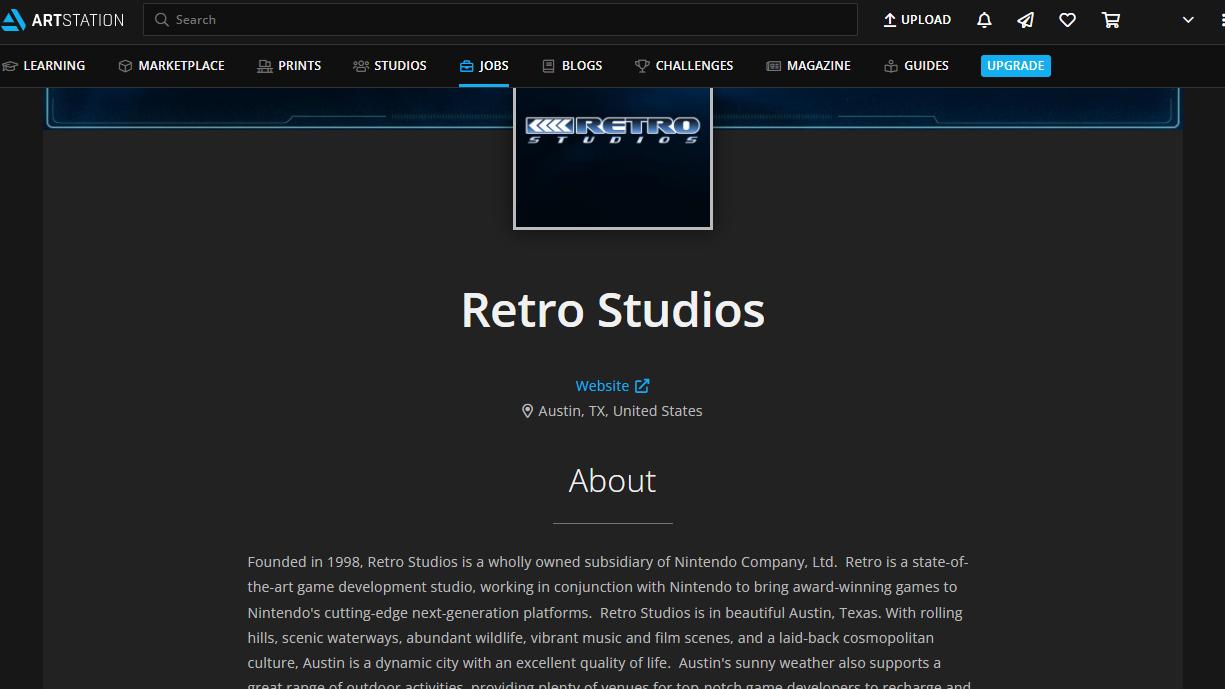This screenshot has height=689, width=1225.
Task: Expand the account dropdown chevron
Action: coord(1188,20)
